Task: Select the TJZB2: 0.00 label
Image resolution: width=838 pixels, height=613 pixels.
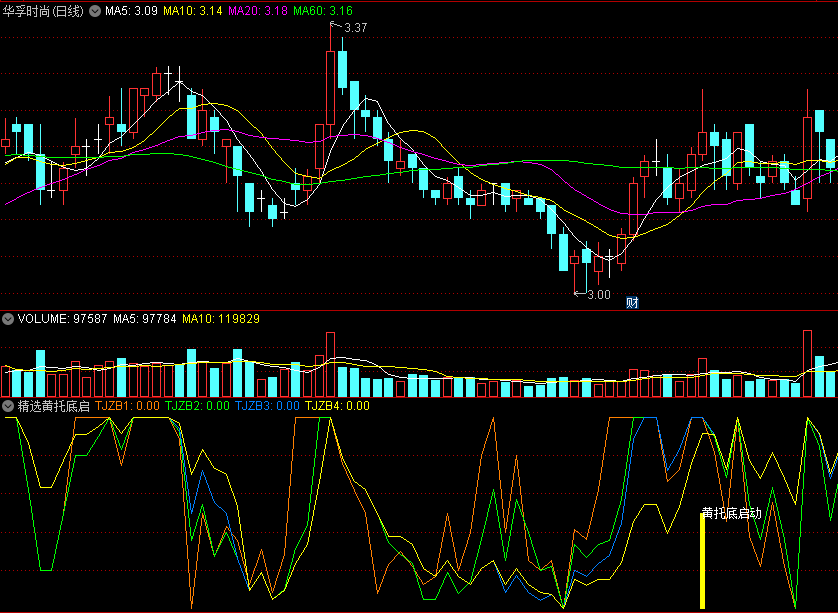Action: point(197,406)
